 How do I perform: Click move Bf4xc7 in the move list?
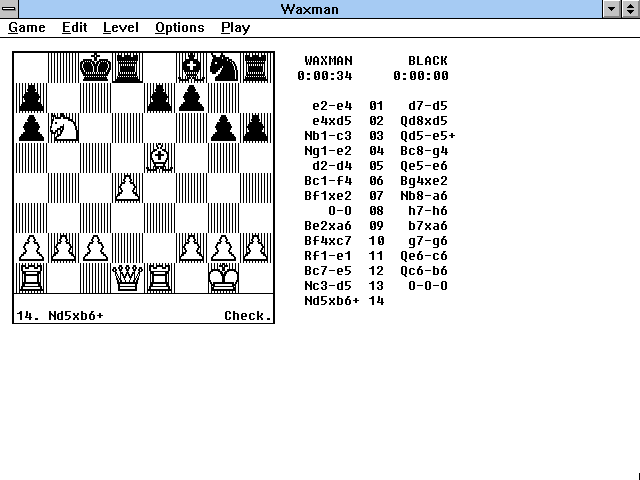click(328, 241)
